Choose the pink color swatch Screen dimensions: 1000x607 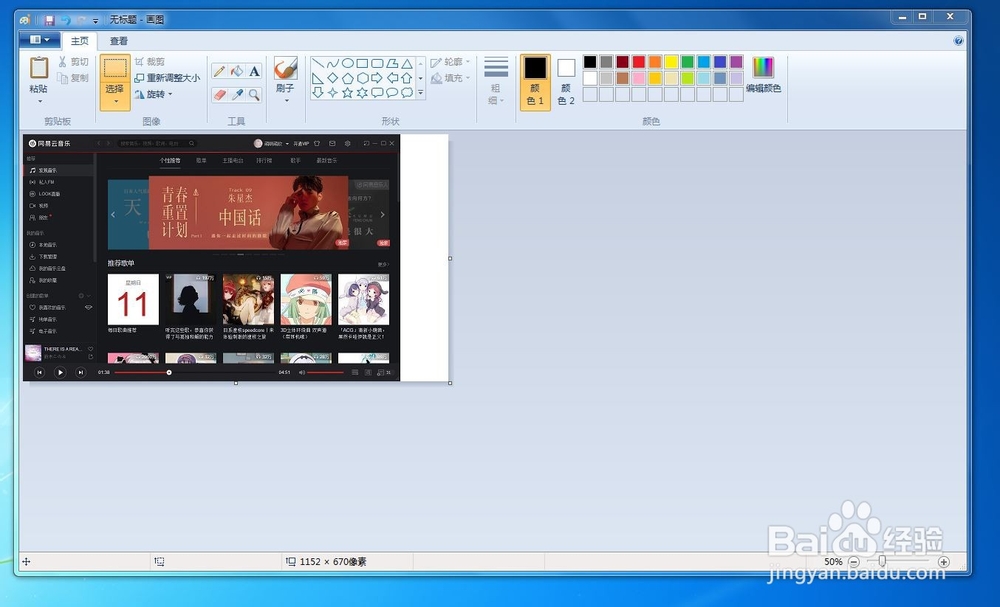pos(639,78)
